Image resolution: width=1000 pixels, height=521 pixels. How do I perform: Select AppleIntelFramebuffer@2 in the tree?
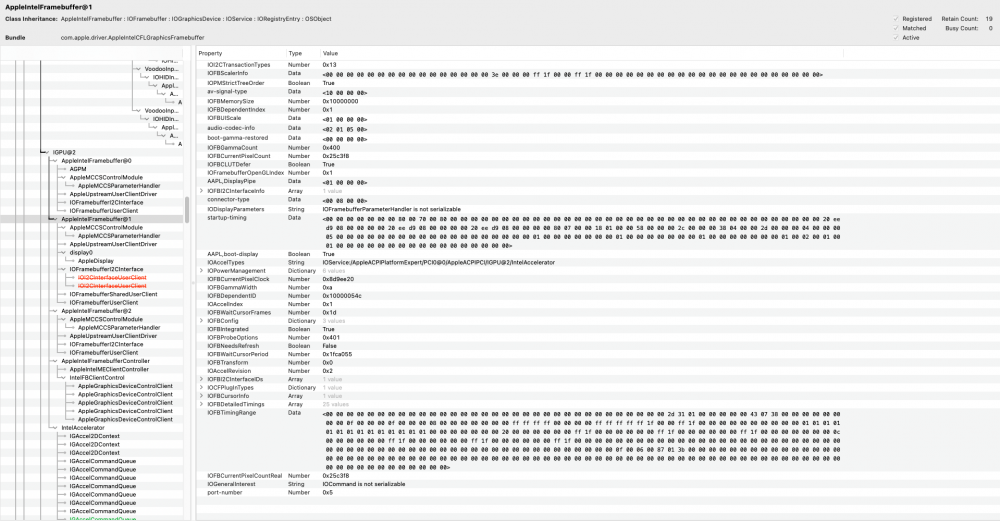[96, 311]
